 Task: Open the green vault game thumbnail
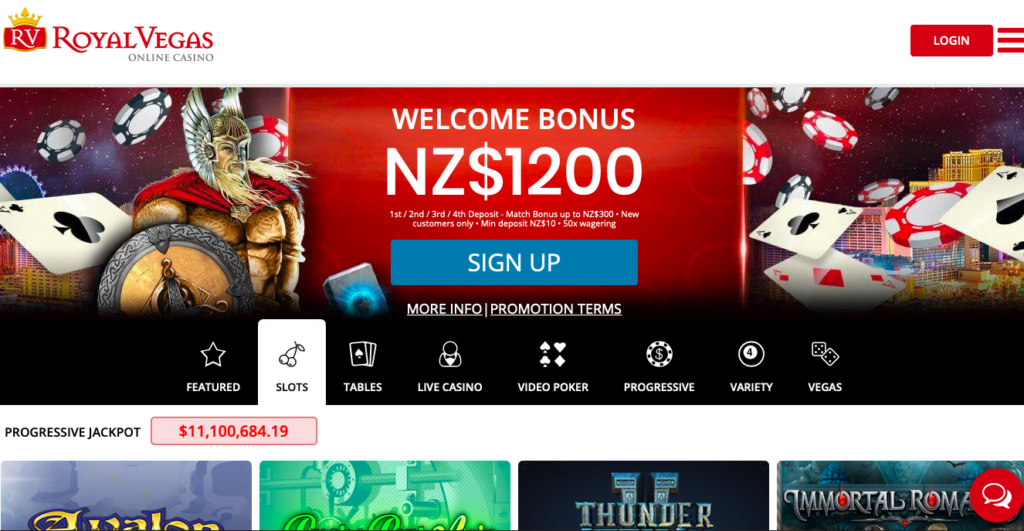pos(385,496)
